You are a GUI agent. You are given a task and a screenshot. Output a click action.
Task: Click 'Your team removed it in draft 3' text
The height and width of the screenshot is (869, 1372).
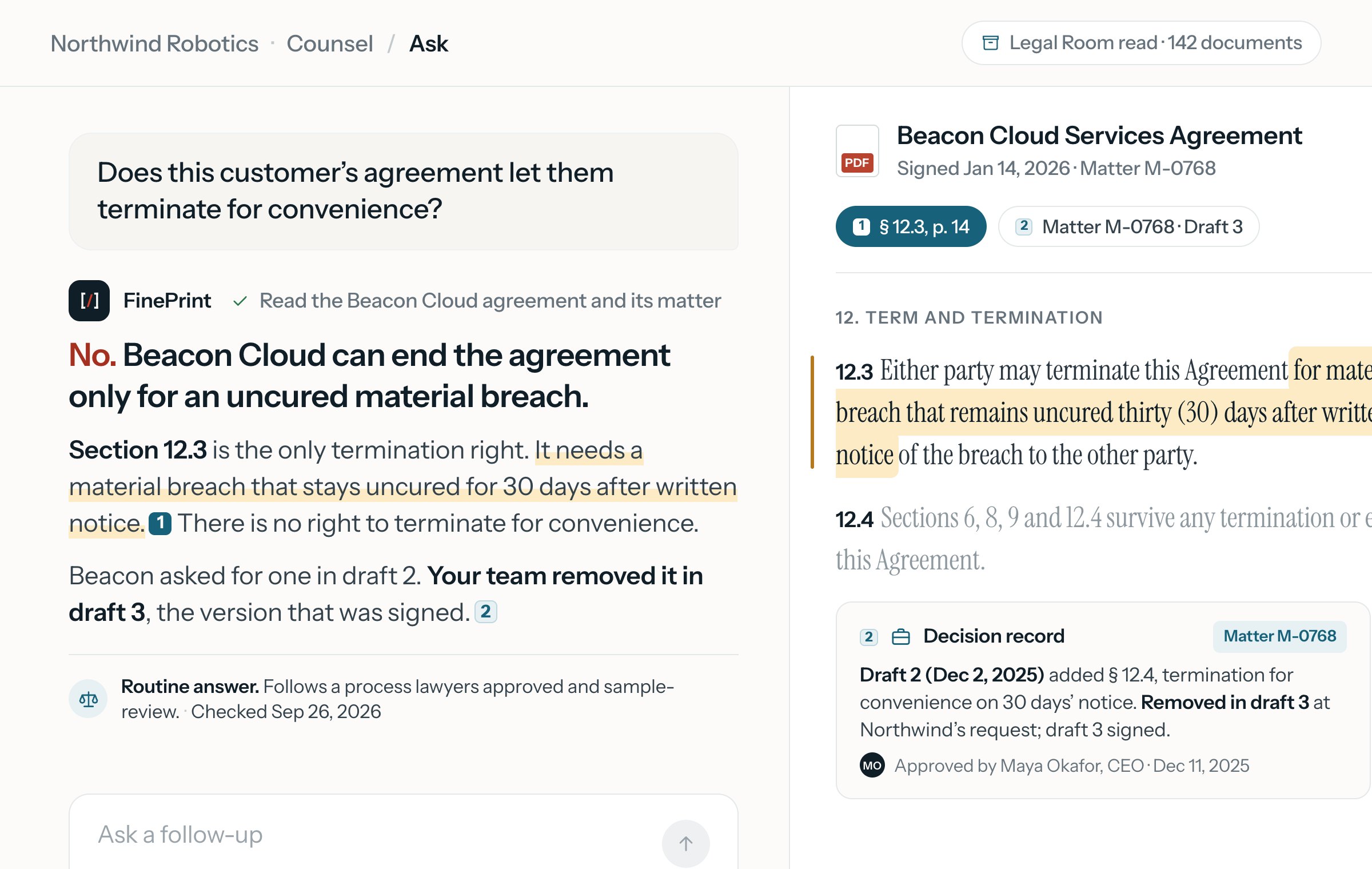coord(386,594)
